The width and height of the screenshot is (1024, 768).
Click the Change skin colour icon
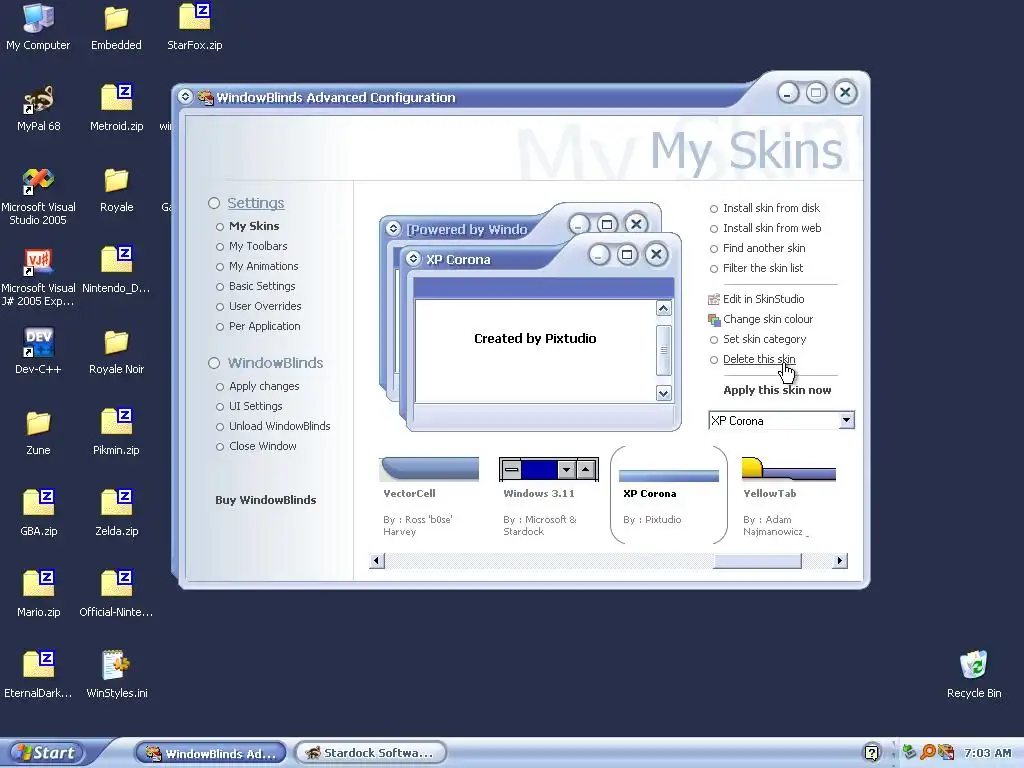click(714, 320)
